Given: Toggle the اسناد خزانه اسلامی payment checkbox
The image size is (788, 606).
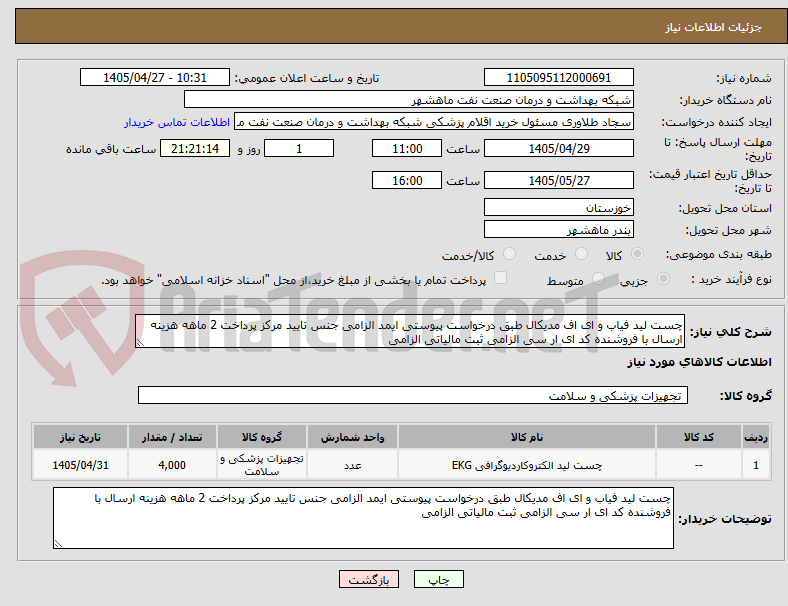Looking at the screenshot, I should [x=501, y=278].
